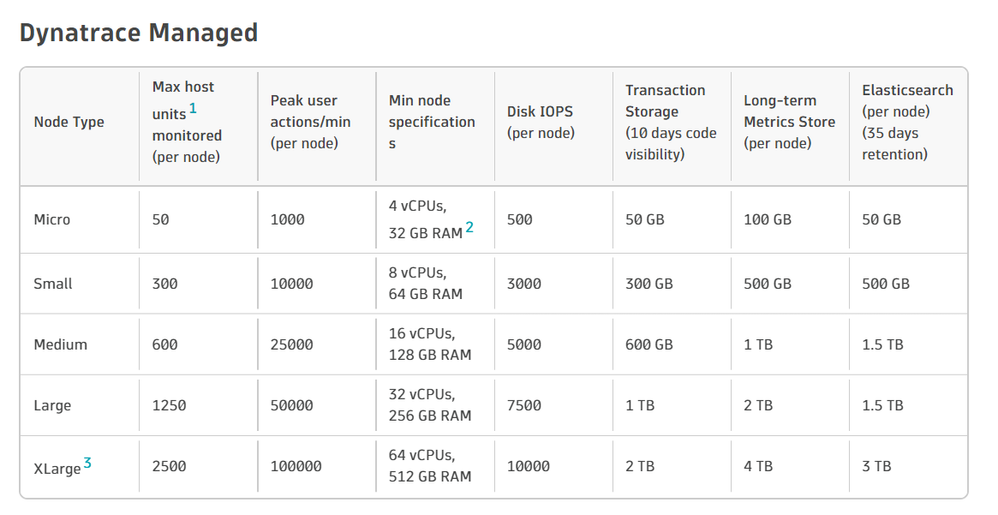
Task: Select the Small node type row label
Action: (x=53, y=284)
